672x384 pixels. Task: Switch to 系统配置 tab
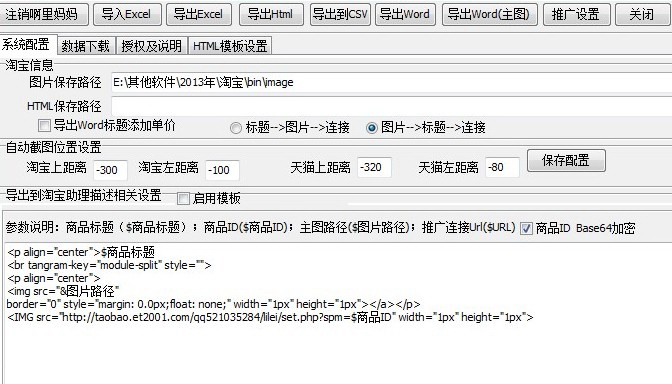tap(27, 44)
